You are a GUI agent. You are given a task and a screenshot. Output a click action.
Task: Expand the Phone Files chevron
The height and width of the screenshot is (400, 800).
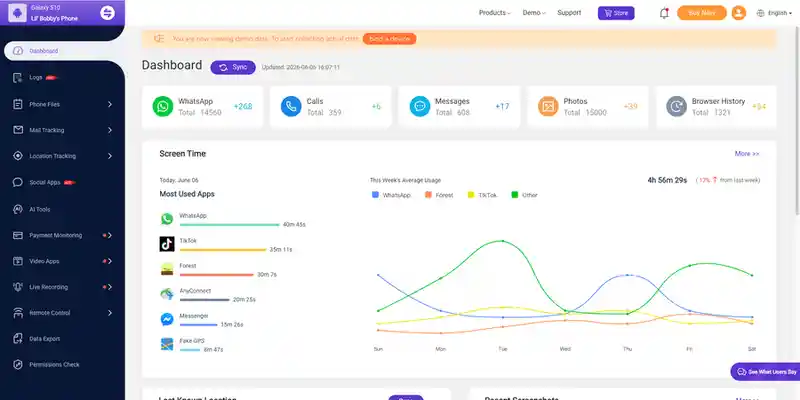pyautogui.click(x=110, y=104)
